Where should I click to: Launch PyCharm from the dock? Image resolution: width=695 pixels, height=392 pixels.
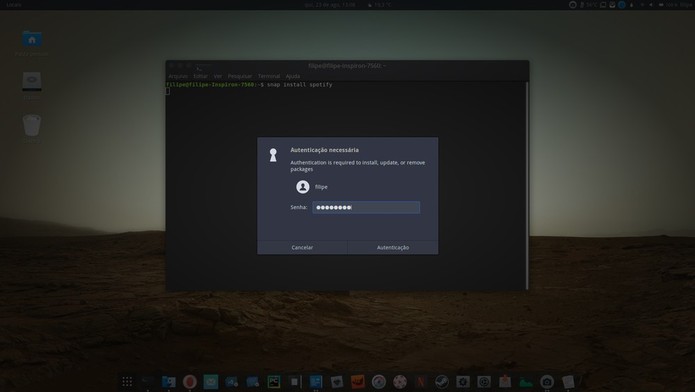pyautogui.click(x=273, y=381)
